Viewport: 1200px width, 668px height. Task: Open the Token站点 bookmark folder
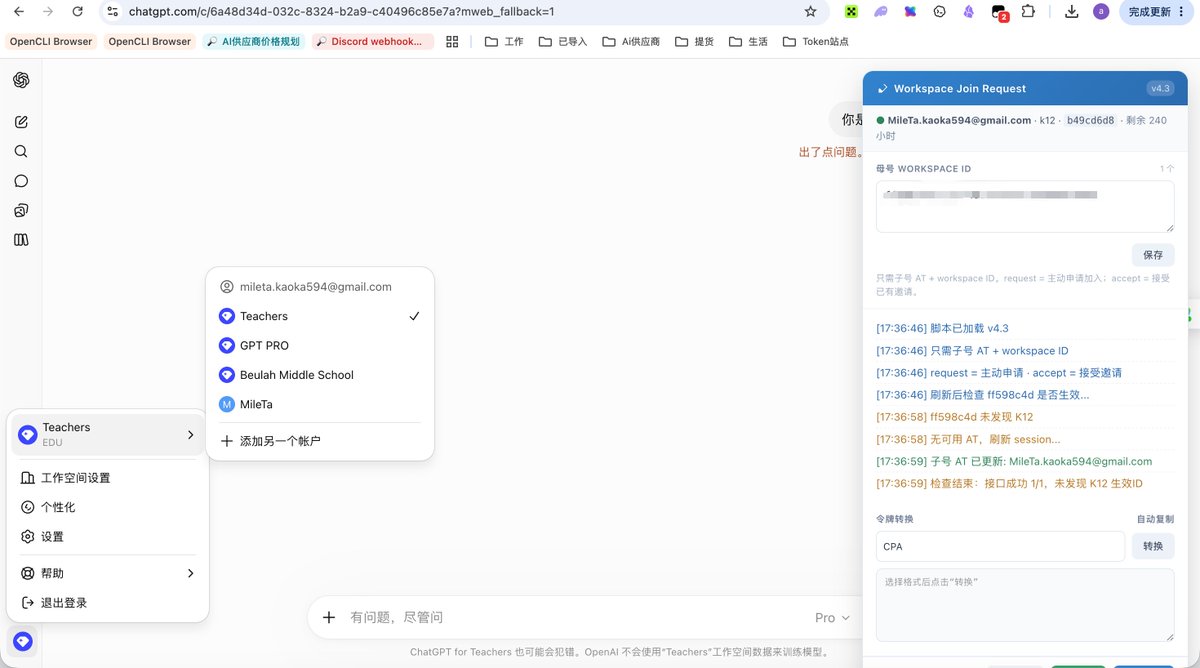[x=816, y=41]
